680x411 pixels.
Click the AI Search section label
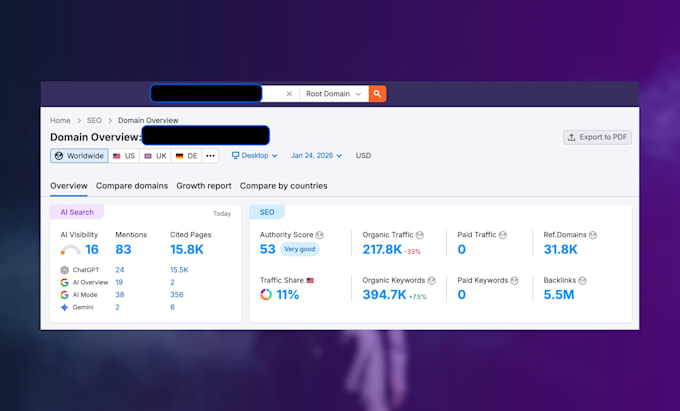coord(77,212)
